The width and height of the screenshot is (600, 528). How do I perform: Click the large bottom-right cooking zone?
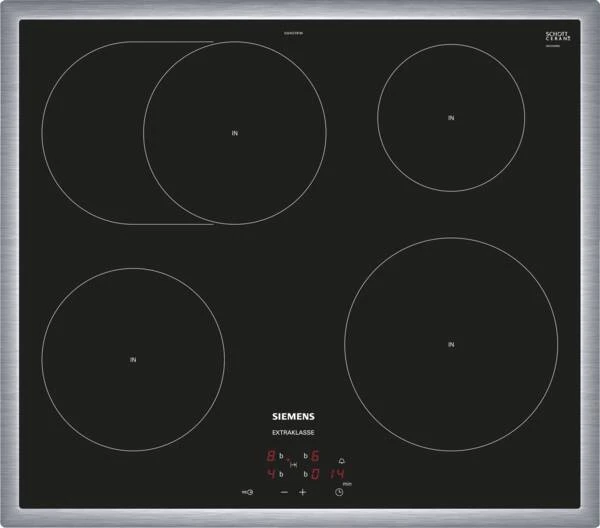tap(451, 344)
